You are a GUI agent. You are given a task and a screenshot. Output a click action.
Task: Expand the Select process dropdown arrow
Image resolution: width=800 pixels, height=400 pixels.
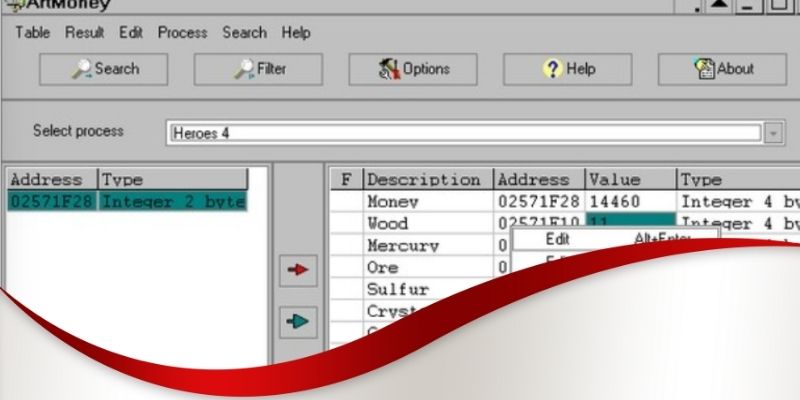click(773, 133)
